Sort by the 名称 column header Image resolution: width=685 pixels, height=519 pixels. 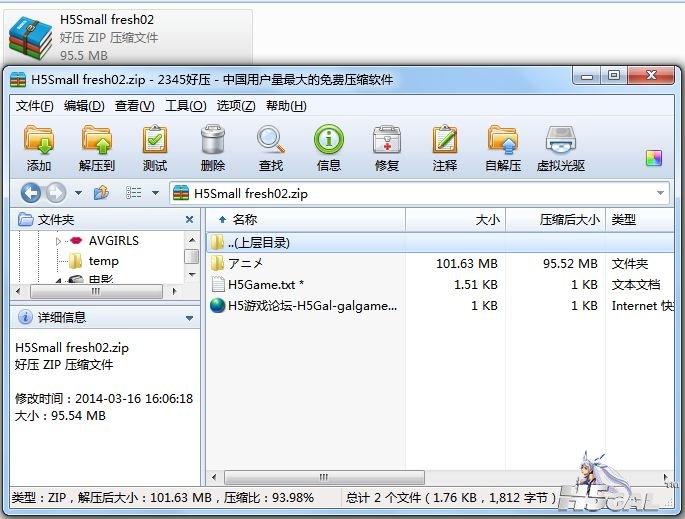pyautogui.click(x=305, y=220)
